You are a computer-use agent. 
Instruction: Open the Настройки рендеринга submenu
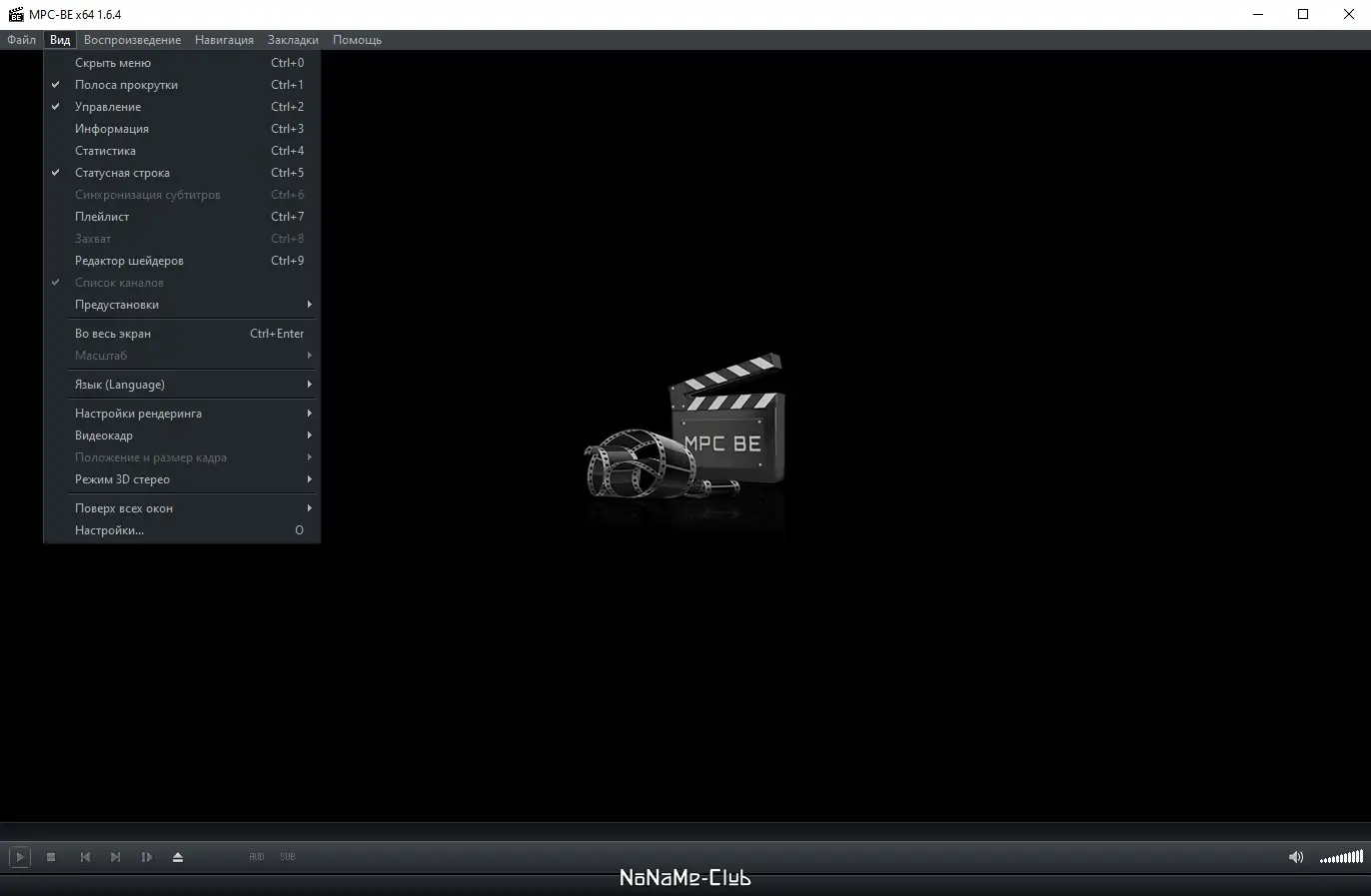pyautogui.click(x=138, y=413)
